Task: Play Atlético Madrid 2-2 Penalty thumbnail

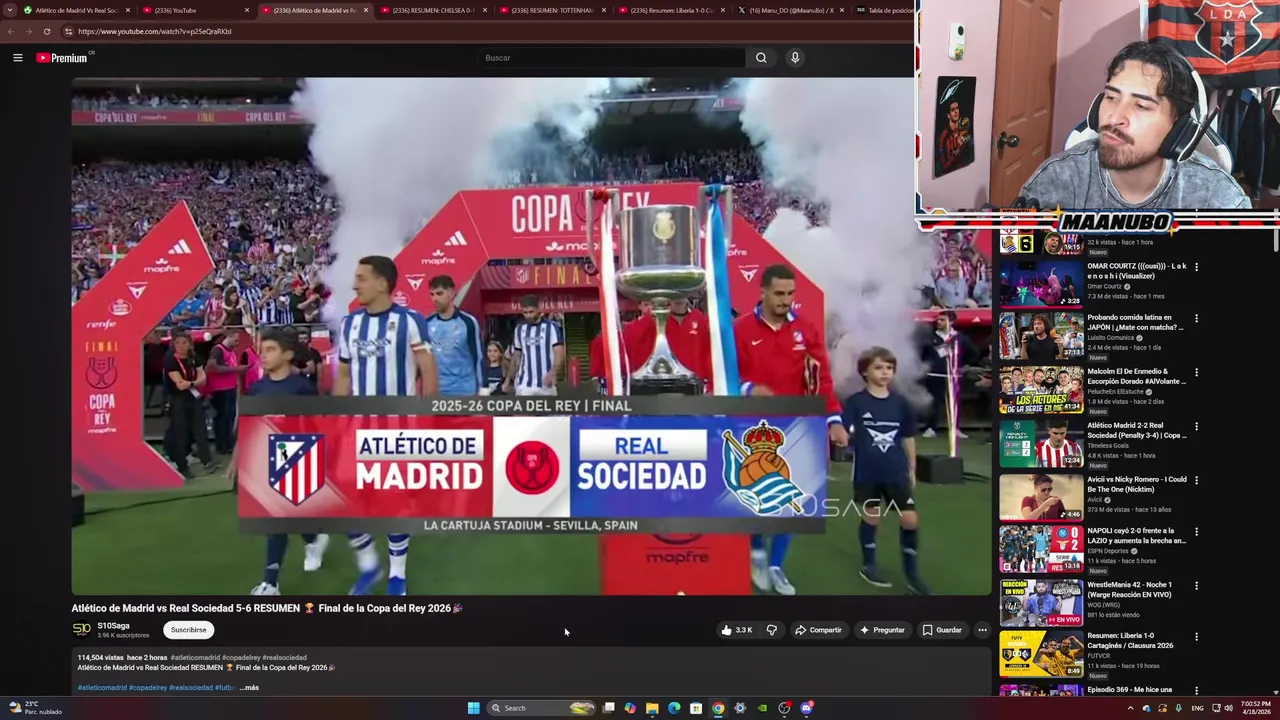Action: pos(1041,443)
